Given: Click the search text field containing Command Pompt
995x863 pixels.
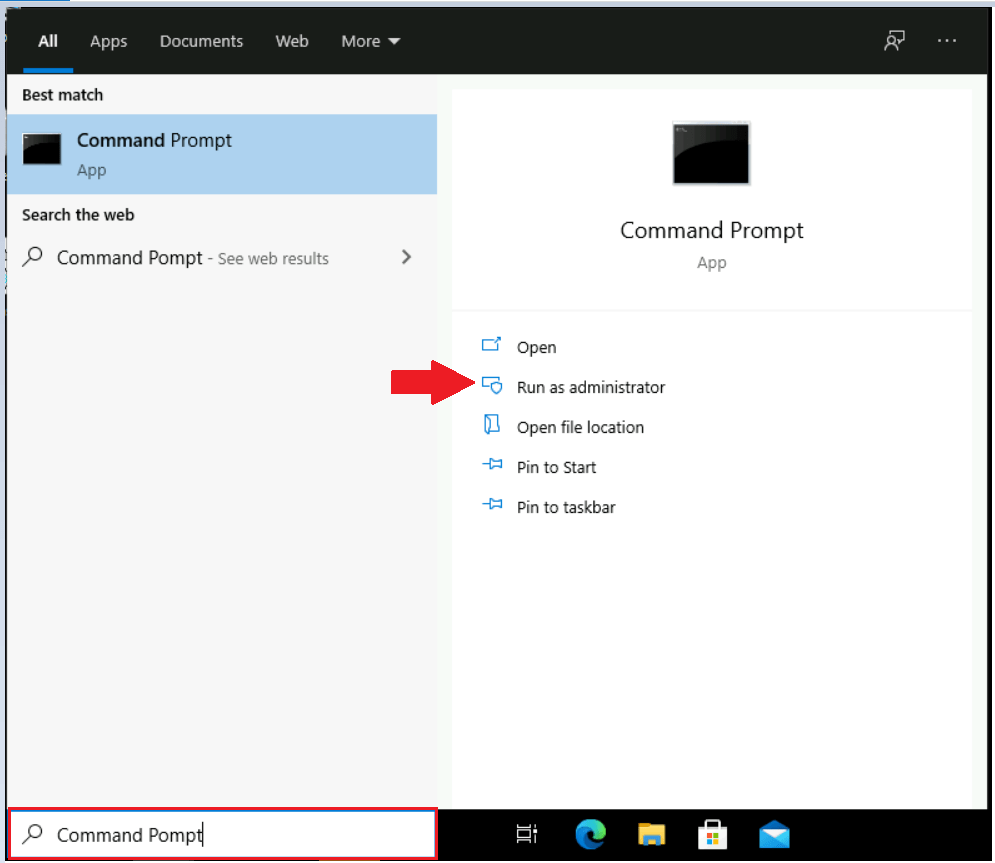Looking at the screenshot, I should coord(240,834).
